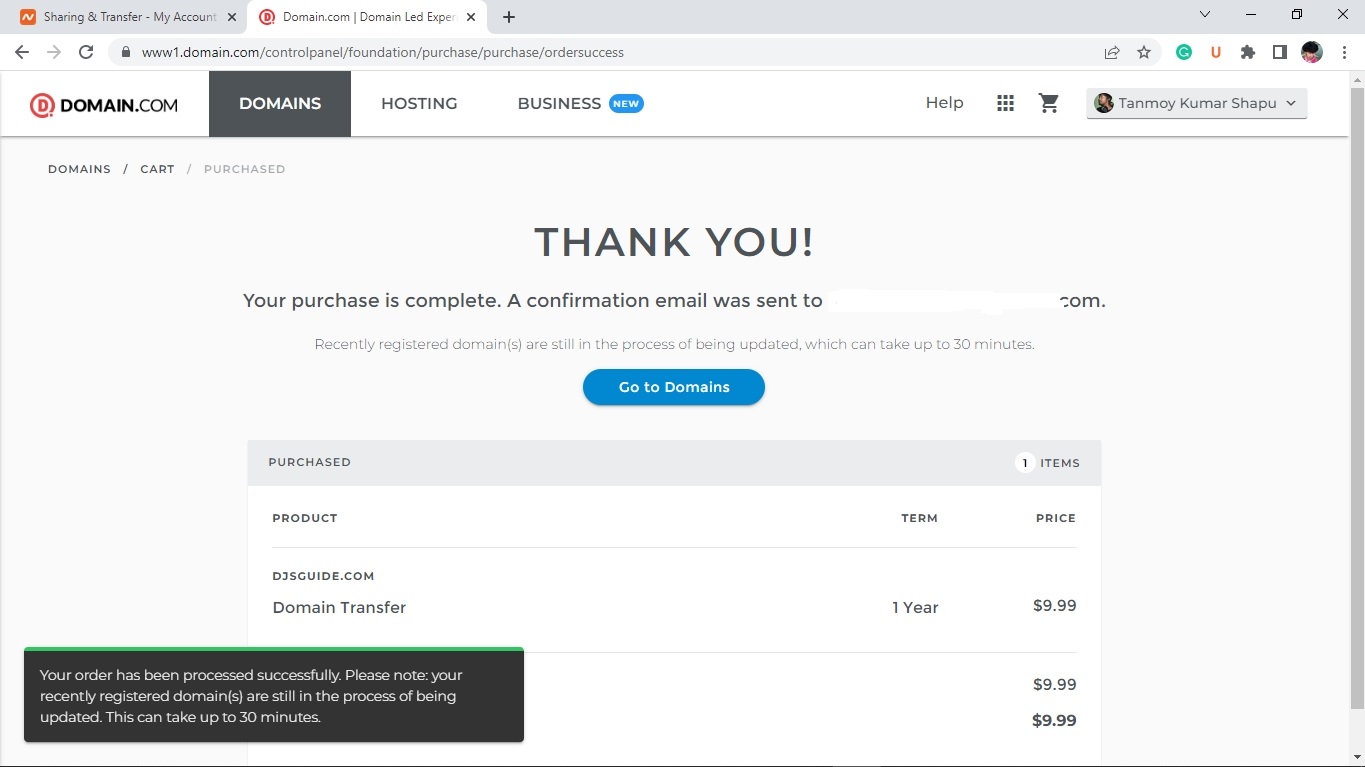Open the Extensions puzzle icon

click(x=1248, y=52)
